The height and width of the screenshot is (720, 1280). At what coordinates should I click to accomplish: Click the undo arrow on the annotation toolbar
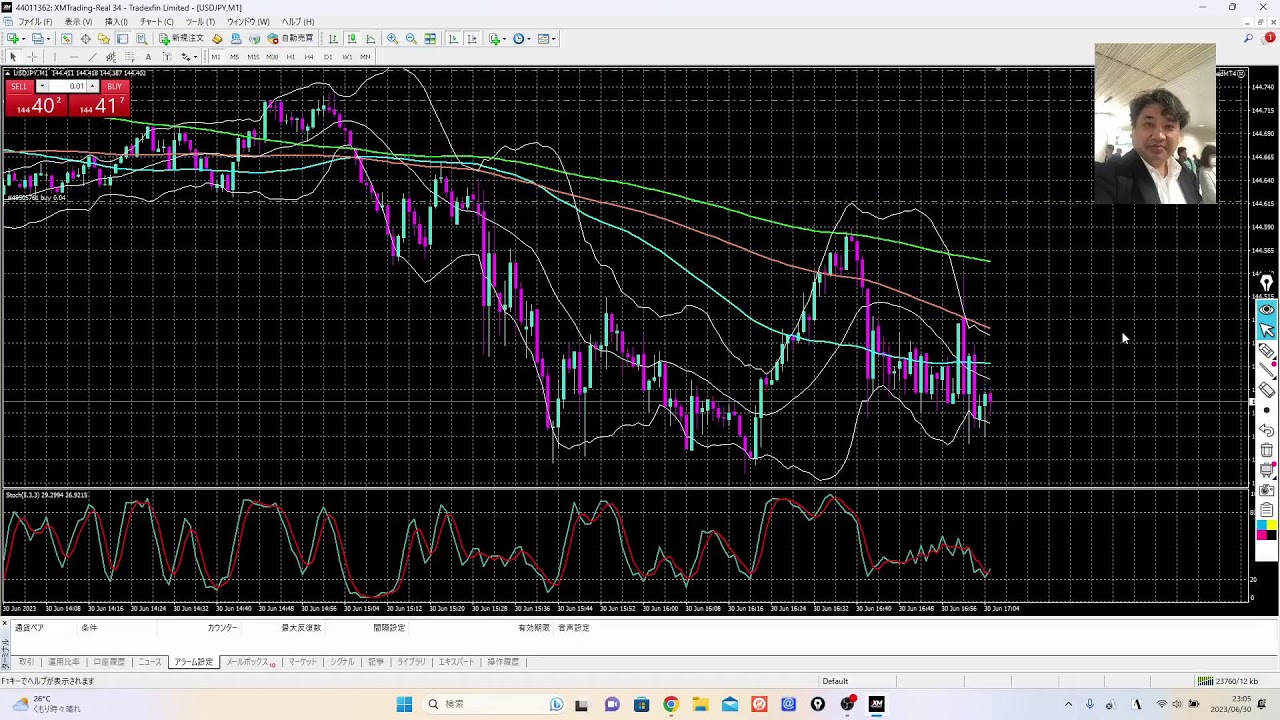pyautogui.click(x=1267, y=430)
